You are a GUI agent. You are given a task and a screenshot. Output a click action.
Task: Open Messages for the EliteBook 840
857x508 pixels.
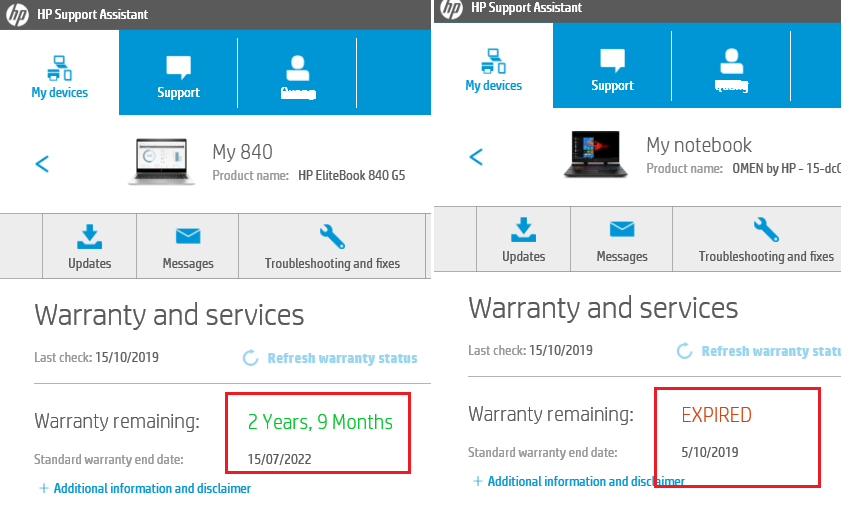click(x=188, y=247)
